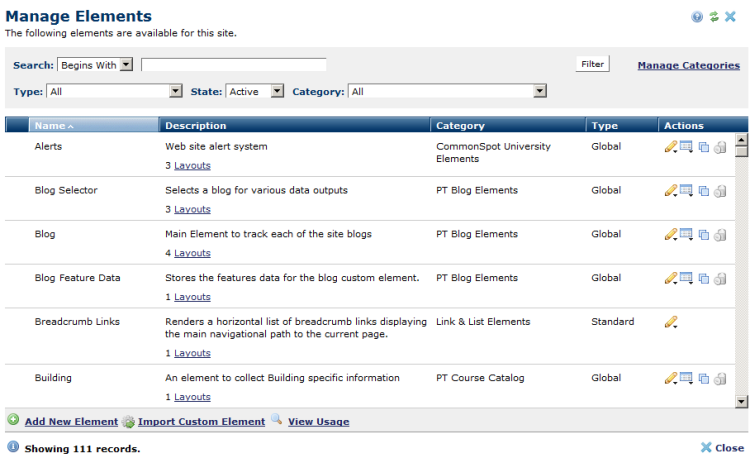The image size is (750, 458).
Task: Click the pencil icon for Breadcrumb Links
Action: [x=671, y=322]
